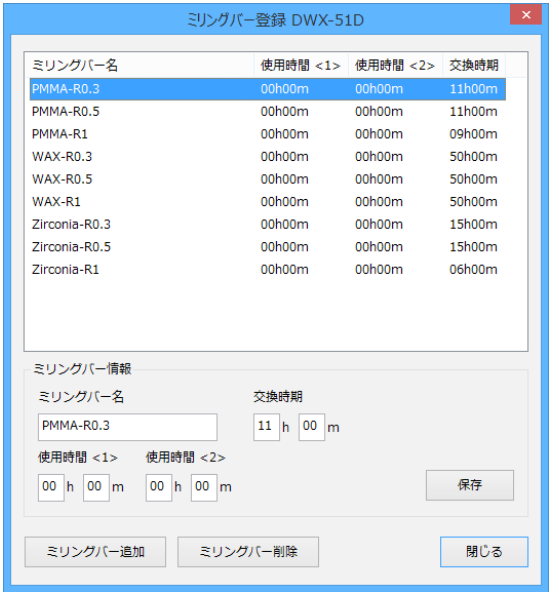This screenshot has width=552, height=592.
Task: Focus the milling bur name field PMMA-R0.3
Action: pos(128,427)
